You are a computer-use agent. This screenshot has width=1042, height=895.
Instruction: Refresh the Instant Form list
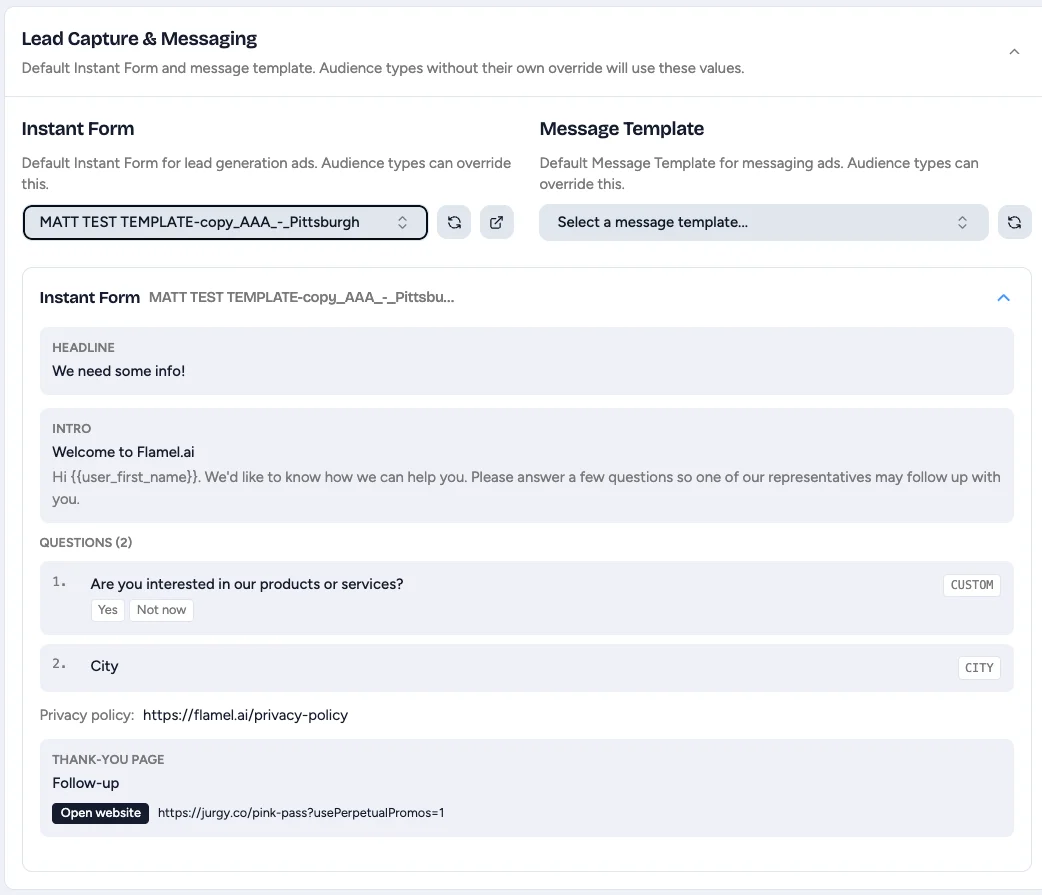pyautogui.click(x=454, y=222)
